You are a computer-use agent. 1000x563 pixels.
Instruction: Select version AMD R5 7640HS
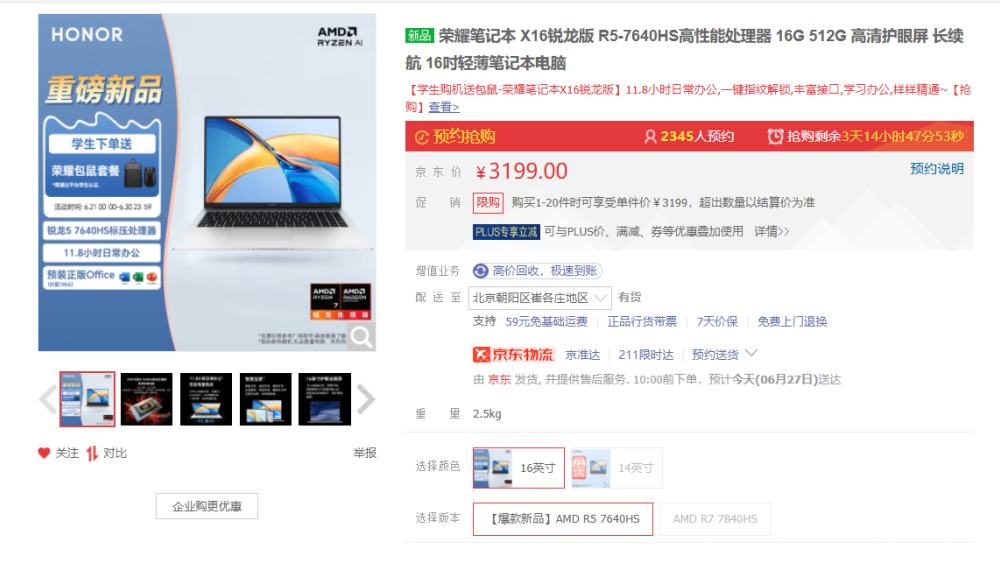pyautogui.click(x=563, y=519)
